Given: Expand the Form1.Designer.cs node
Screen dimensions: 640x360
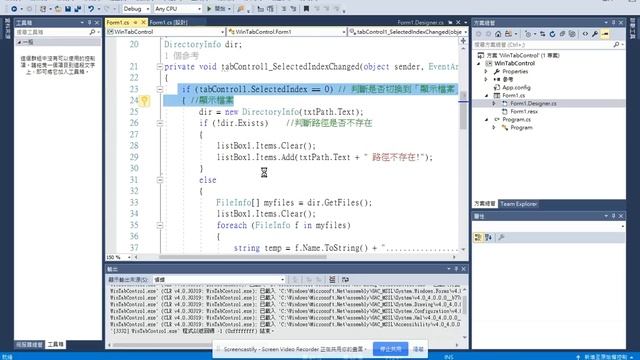Looking at the screenshot, I should pos(494,104).
